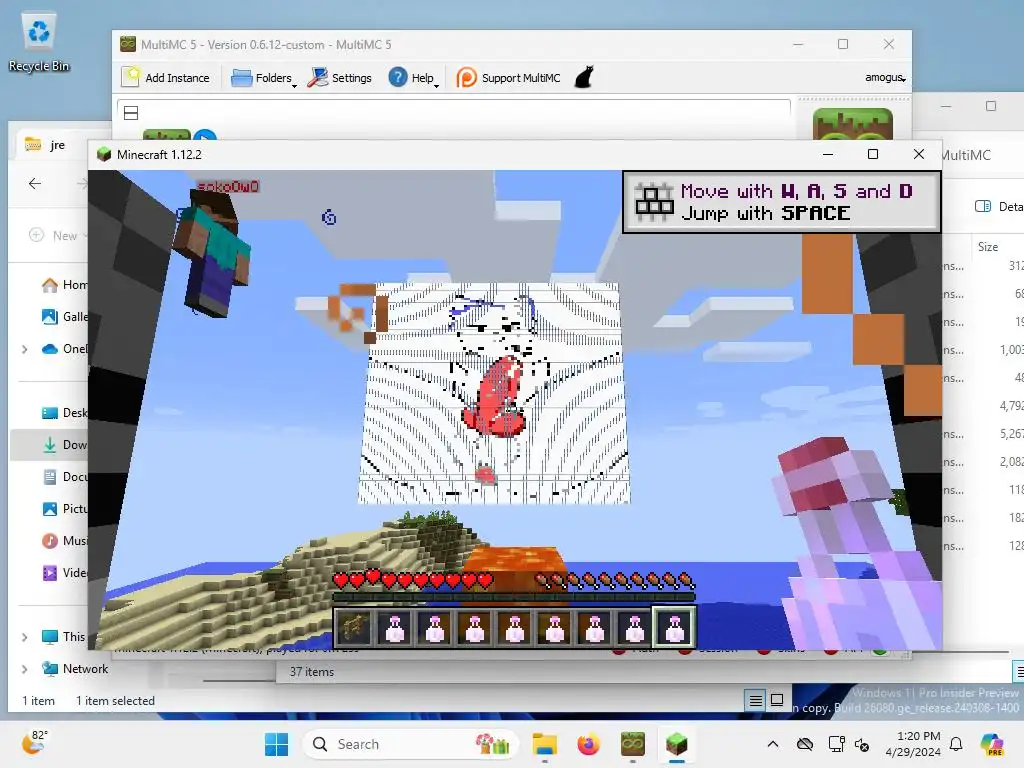Click the New button in File Explorer
Screen dimensions: 1024x768
tap(57, 235)
